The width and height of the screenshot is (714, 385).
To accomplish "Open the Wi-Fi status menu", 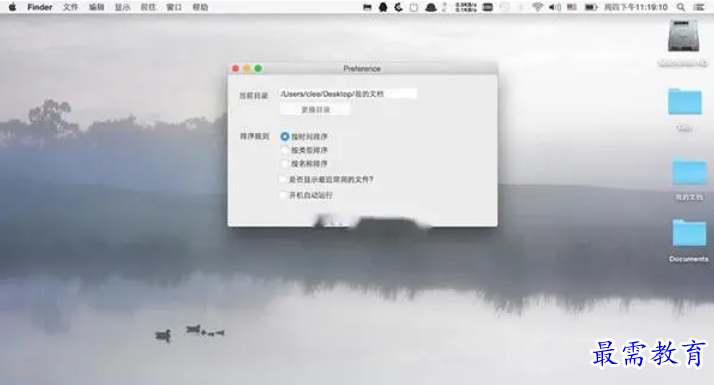I will (x=538, y=7).
